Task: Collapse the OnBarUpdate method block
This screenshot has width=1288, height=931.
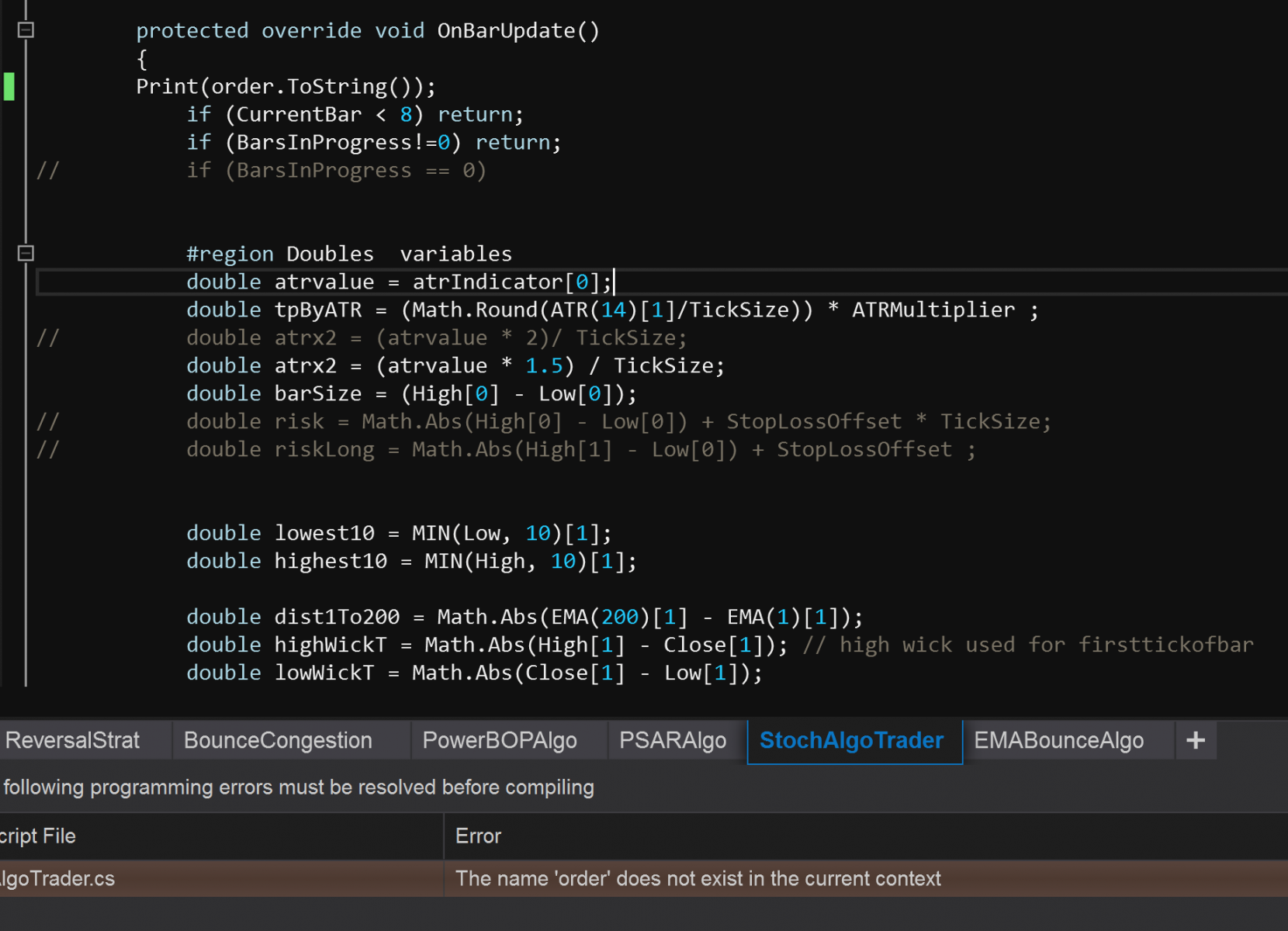Action: 26,30
